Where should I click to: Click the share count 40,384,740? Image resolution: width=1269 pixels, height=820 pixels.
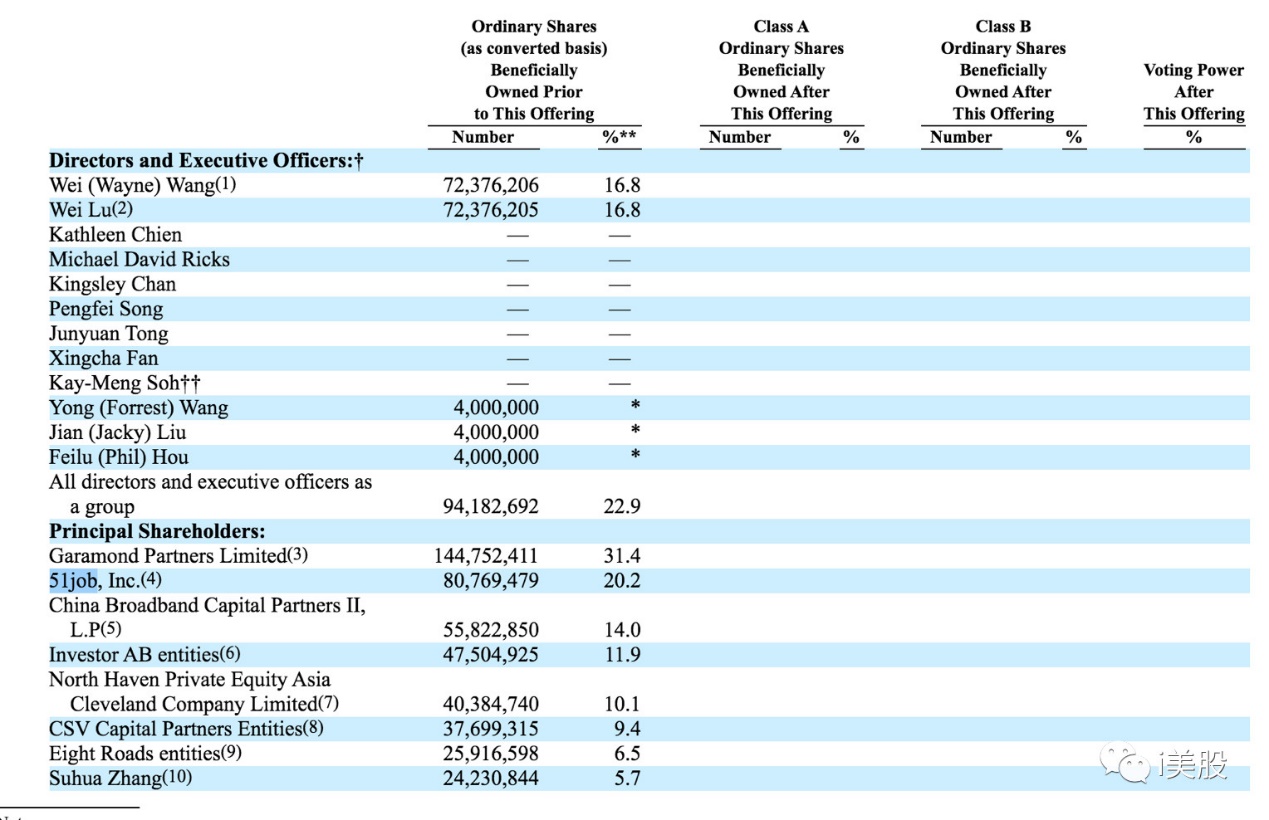(491, 704)
